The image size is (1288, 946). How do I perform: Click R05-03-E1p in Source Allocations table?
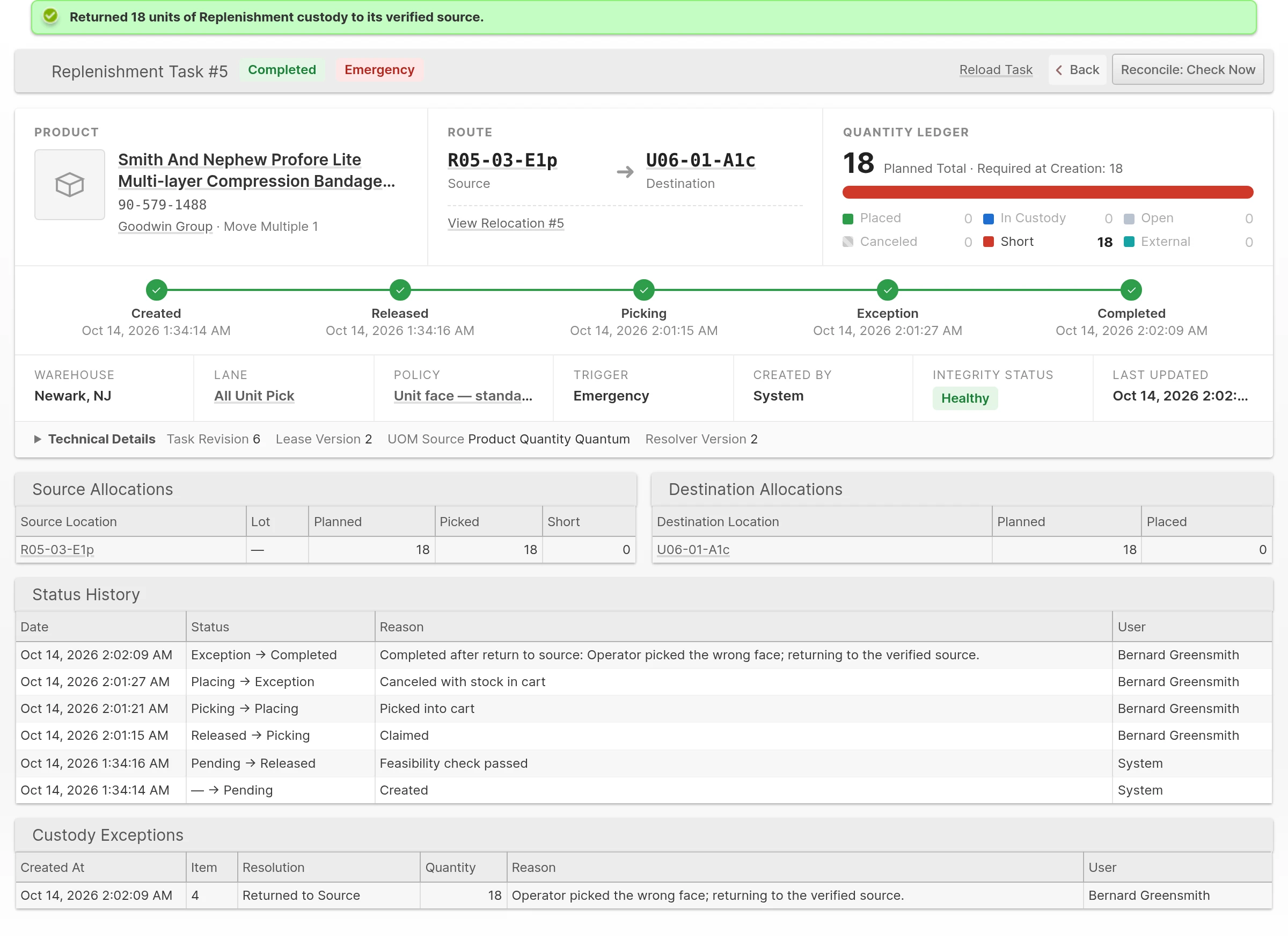coord(57,549)
